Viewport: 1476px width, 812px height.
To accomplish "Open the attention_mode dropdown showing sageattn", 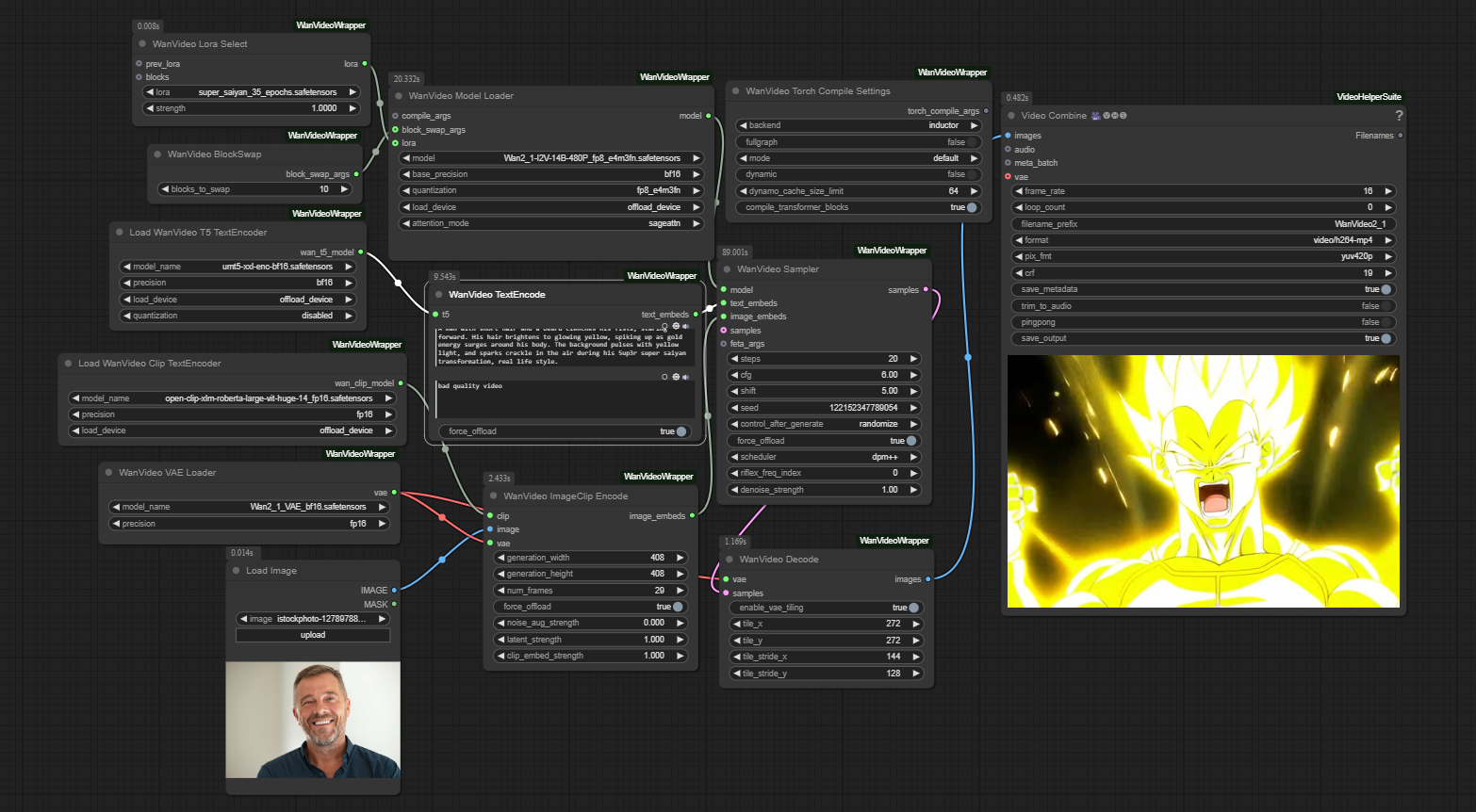I will [x=552, y=223].
